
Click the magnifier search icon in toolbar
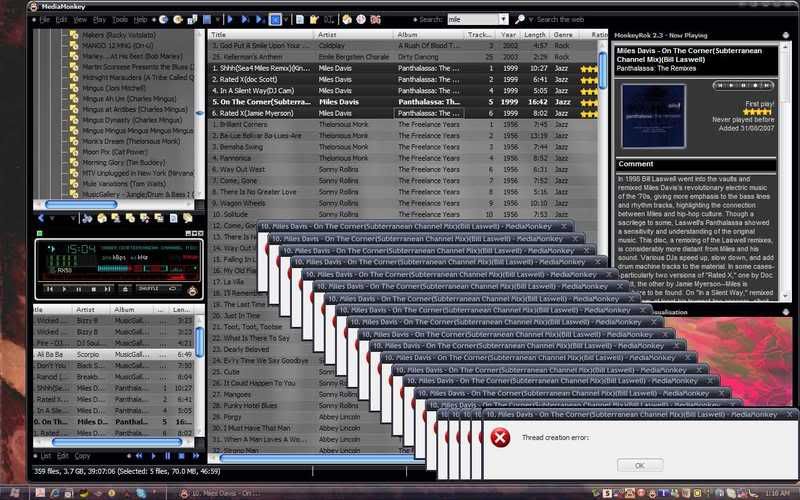point(519,19)
